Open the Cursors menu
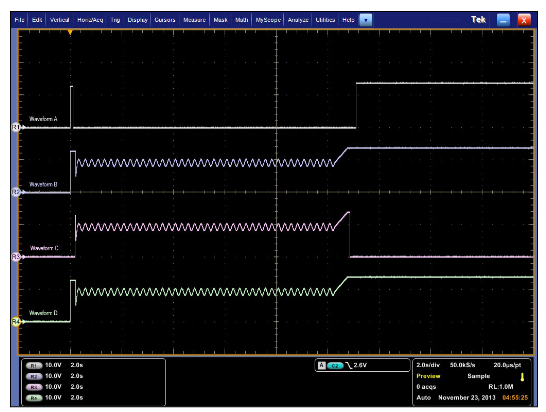This screenshot has width=546, height=412. point(165,20)
